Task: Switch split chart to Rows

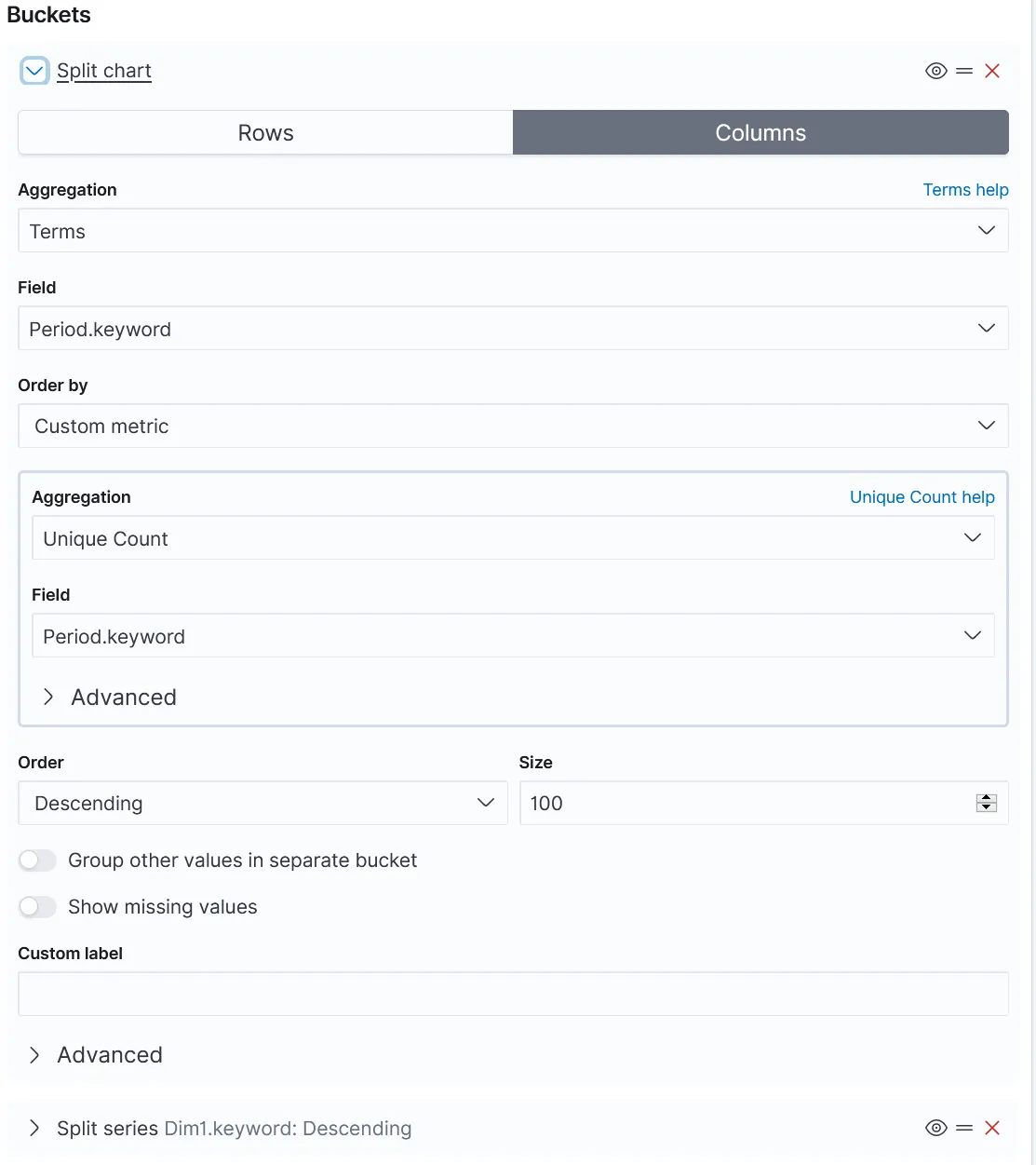Action: pyautogui.click(x=266, y=132)
